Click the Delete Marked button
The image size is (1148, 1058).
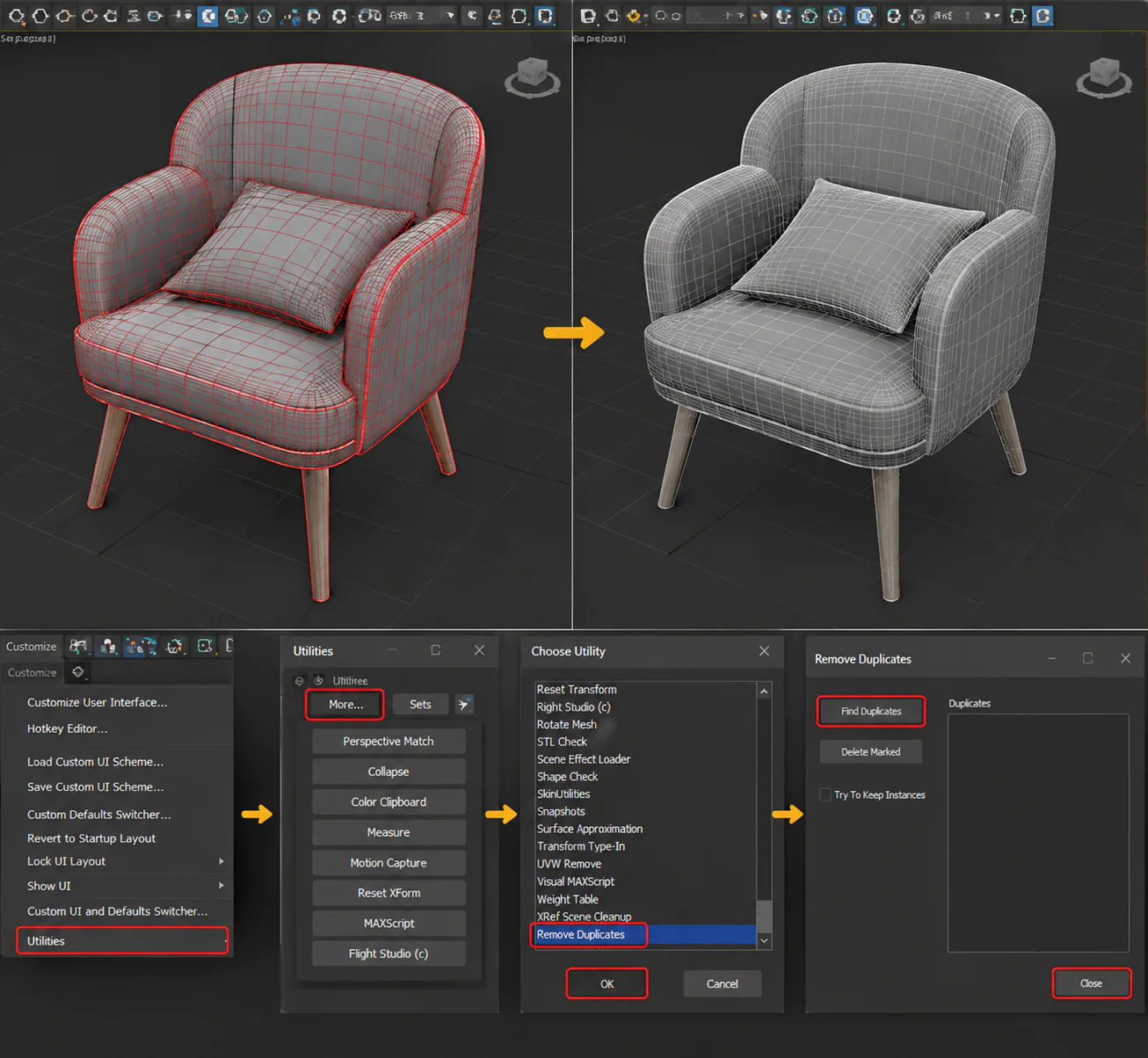pyautogui.click(x=871, y=752)
